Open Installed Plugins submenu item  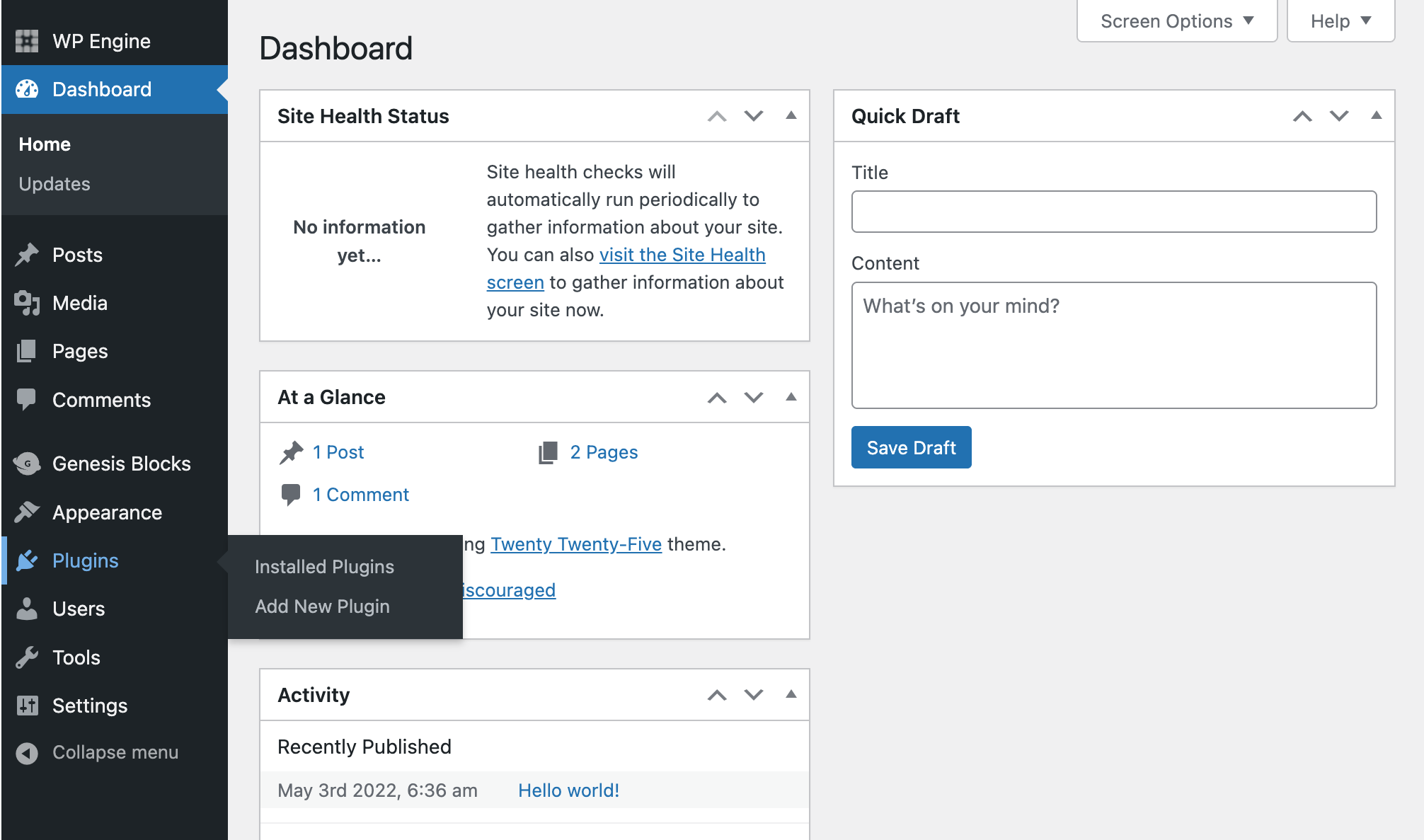(x=324, y=567)
